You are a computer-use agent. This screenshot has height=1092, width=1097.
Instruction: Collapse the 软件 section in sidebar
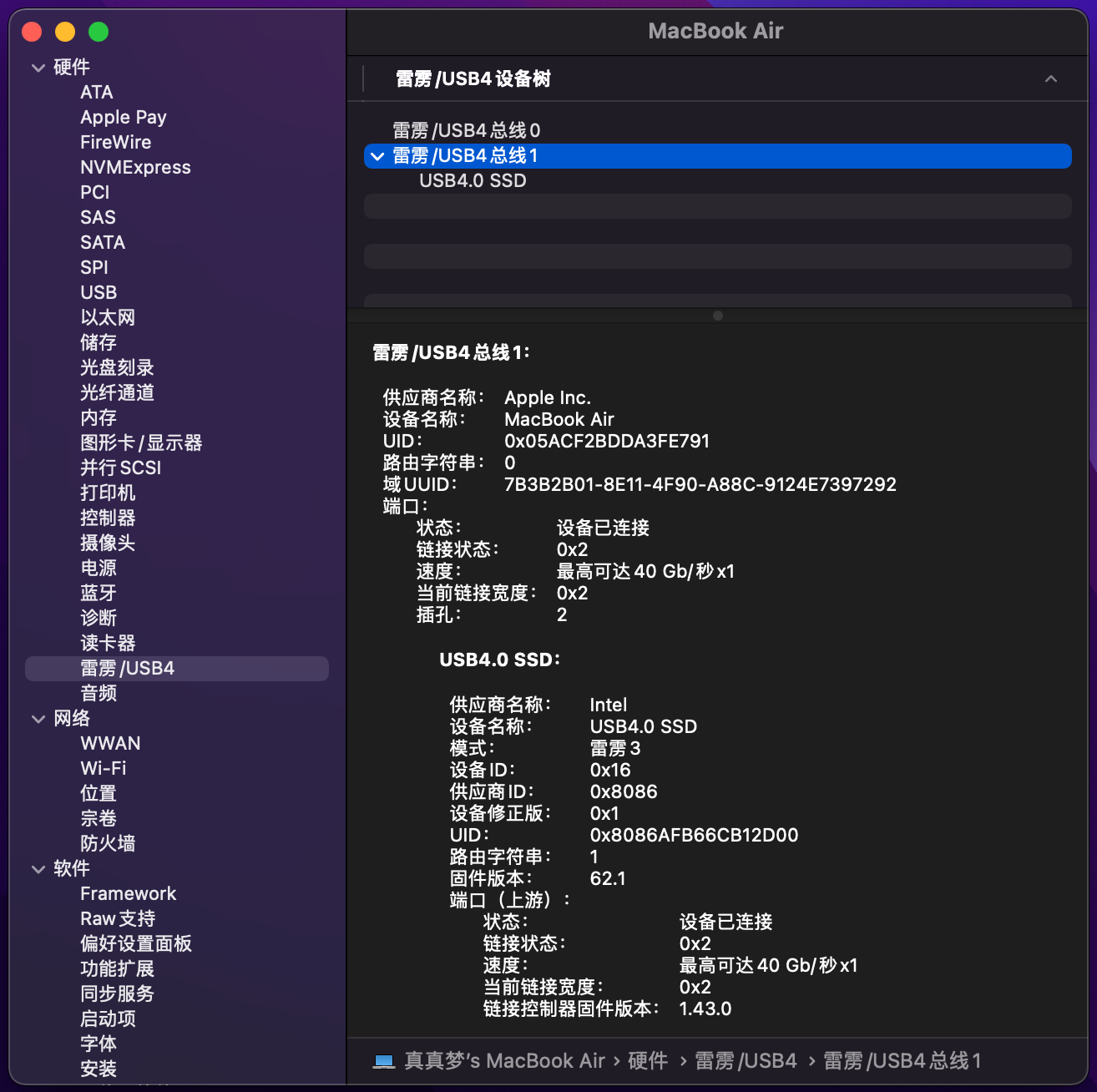pos(38,869)
